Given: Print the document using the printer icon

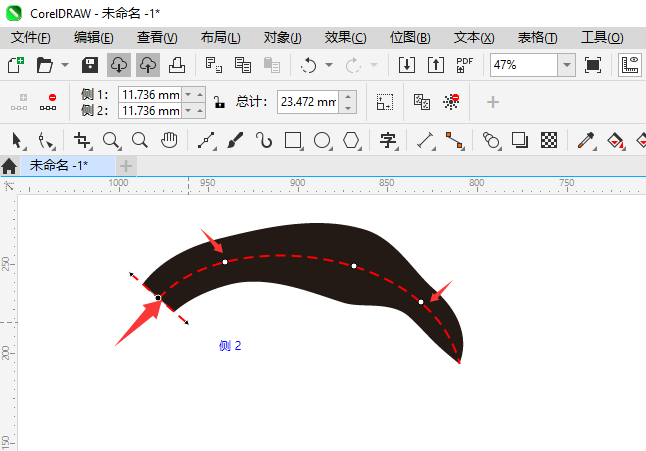Looking at the screenshot, I should coord(177,65).
